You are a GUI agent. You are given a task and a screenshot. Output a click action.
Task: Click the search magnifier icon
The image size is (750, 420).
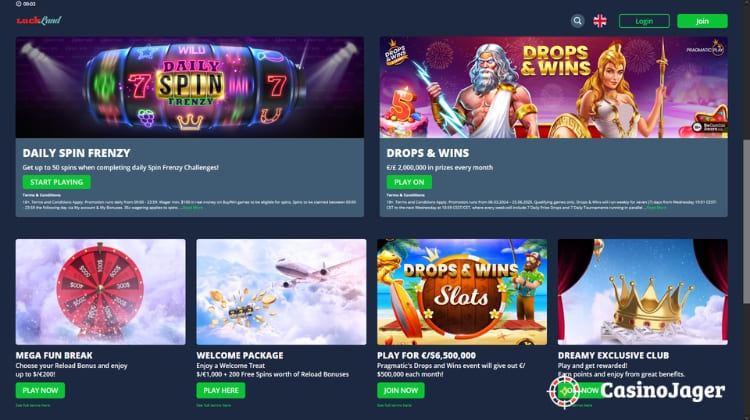[577, 21]
